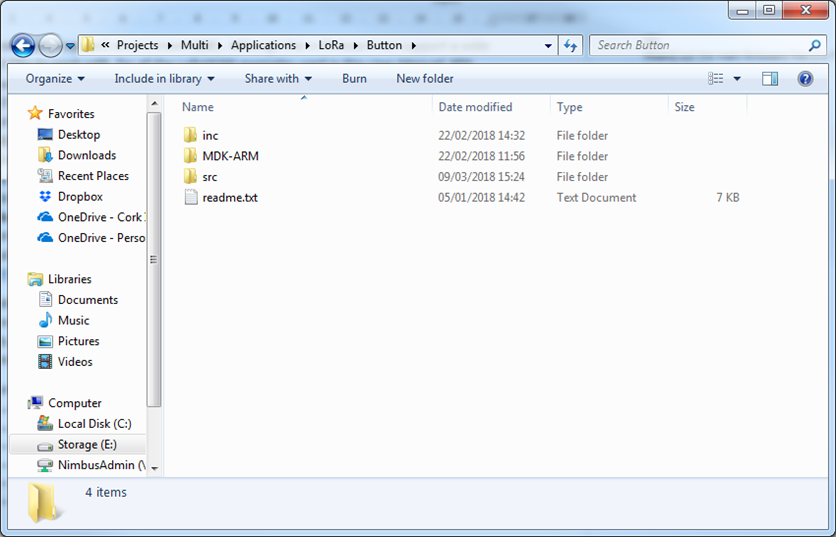Click the search magnifier icon

[814, 46]
